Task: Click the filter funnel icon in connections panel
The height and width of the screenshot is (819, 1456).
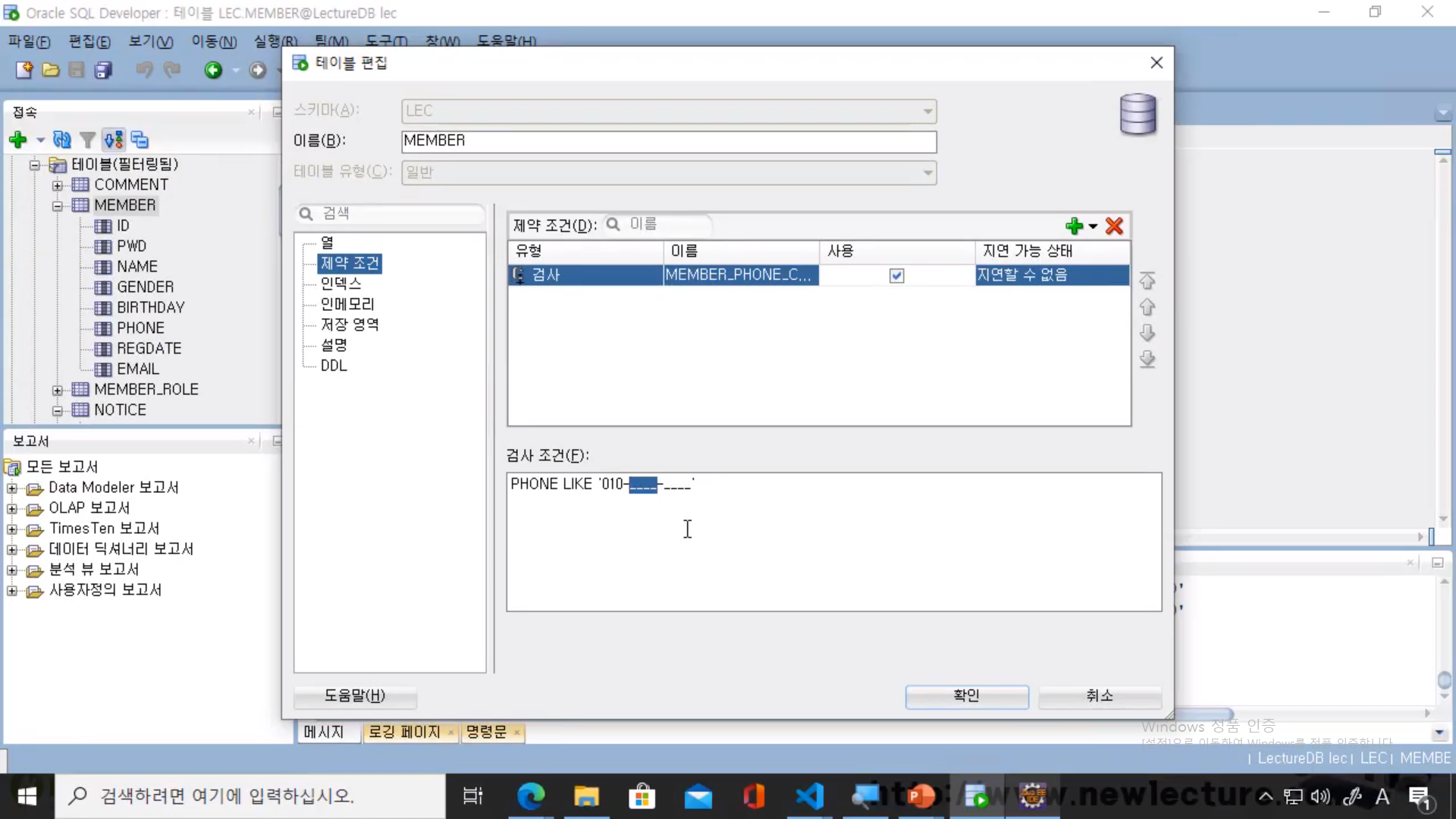Action: (88, 140)
